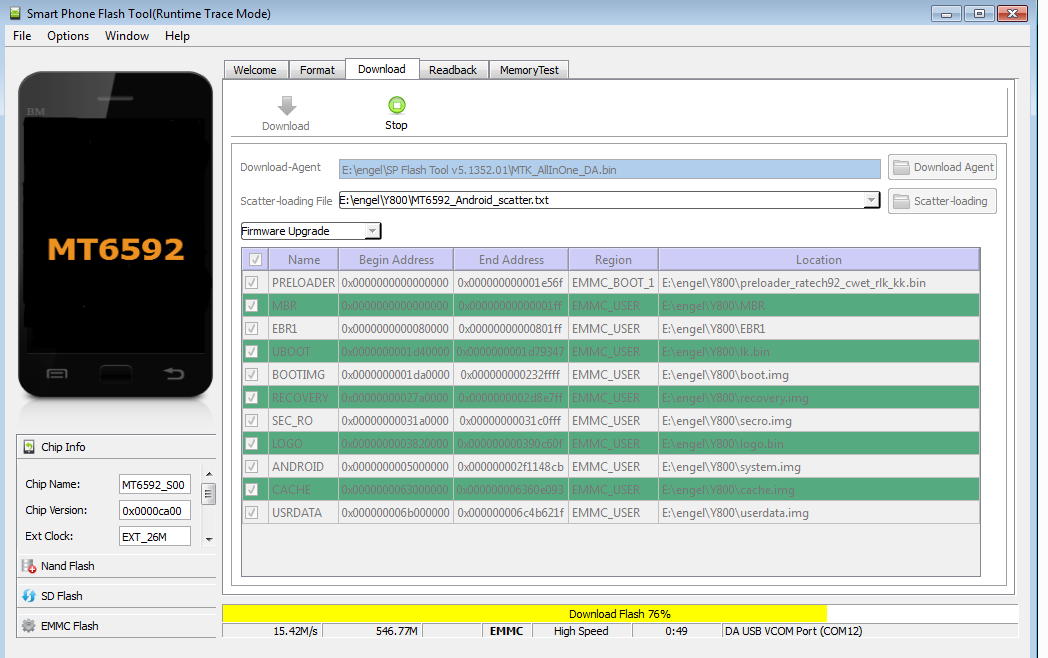Open the Nand Flash section
1048x658 pixels.
tap(67, 566)
